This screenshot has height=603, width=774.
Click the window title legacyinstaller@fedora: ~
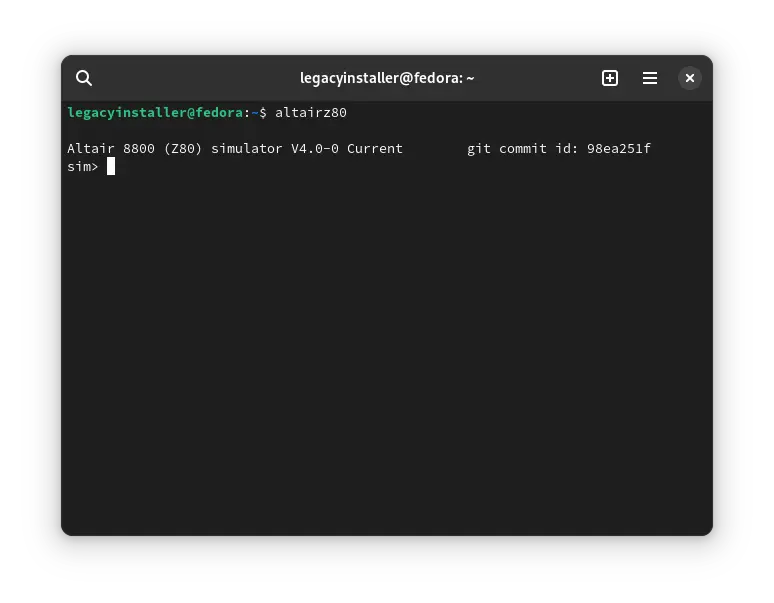pos(387,78)
